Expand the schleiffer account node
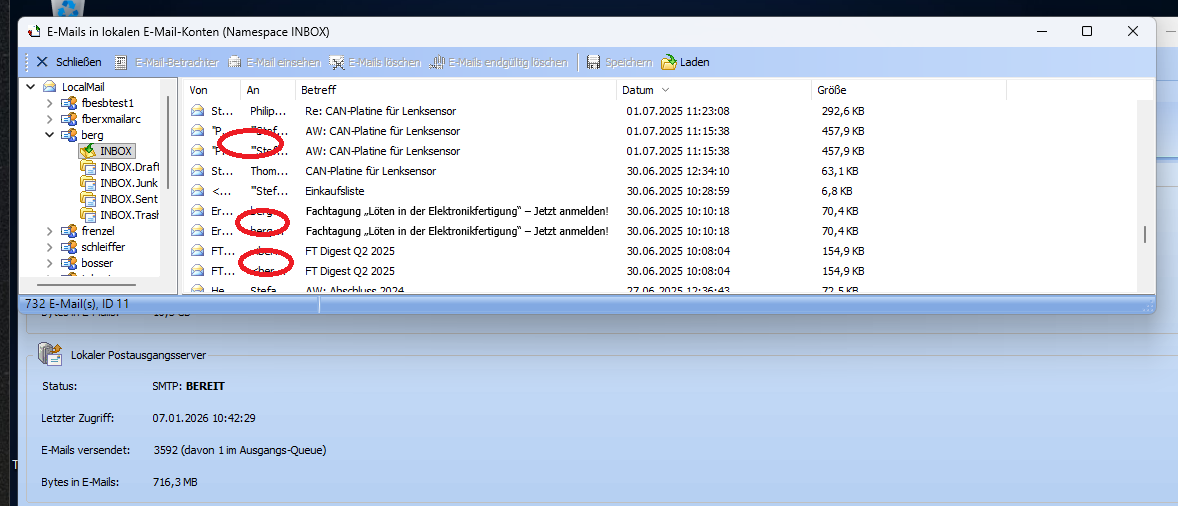This screenshot has height=506, width=1178. tap(50, 247)
